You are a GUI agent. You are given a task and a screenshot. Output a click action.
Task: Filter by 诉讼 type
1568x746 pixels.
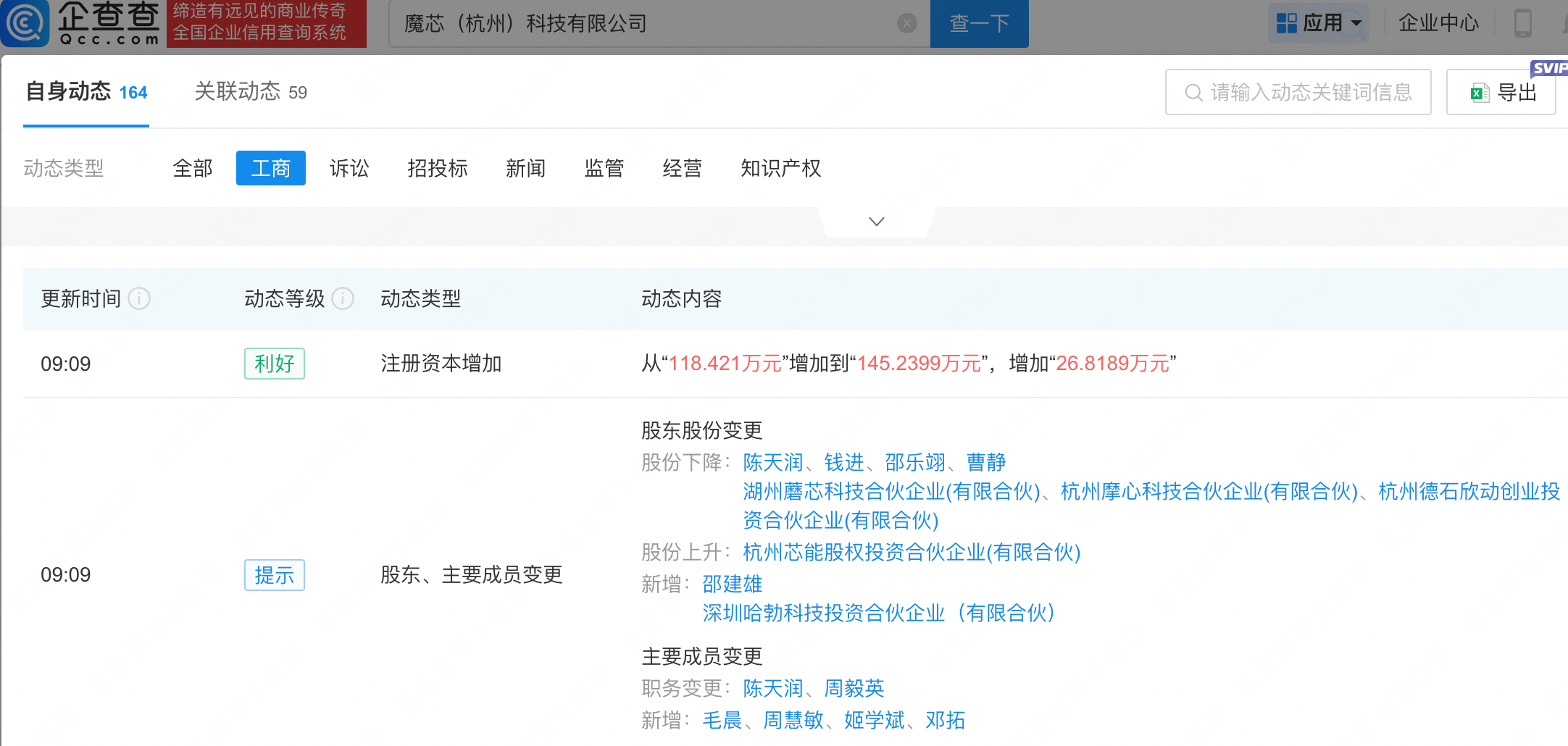pos(349,168)
